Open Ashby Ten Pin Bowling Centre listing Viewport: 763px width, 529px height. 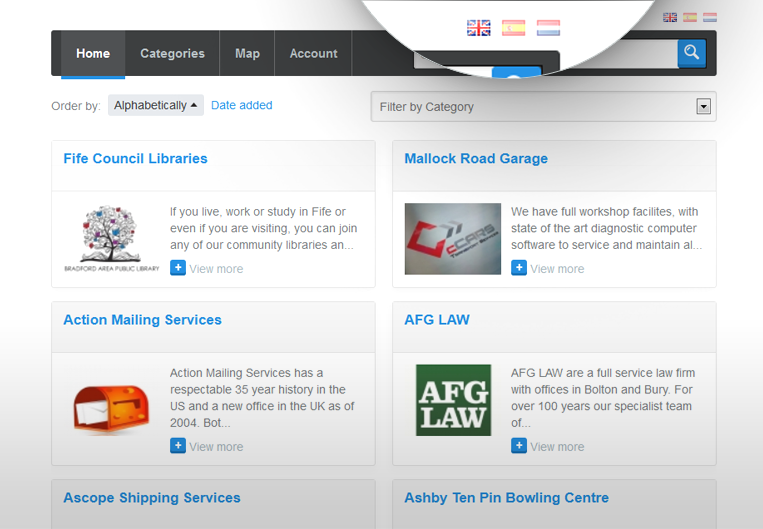tap(507, 498)
